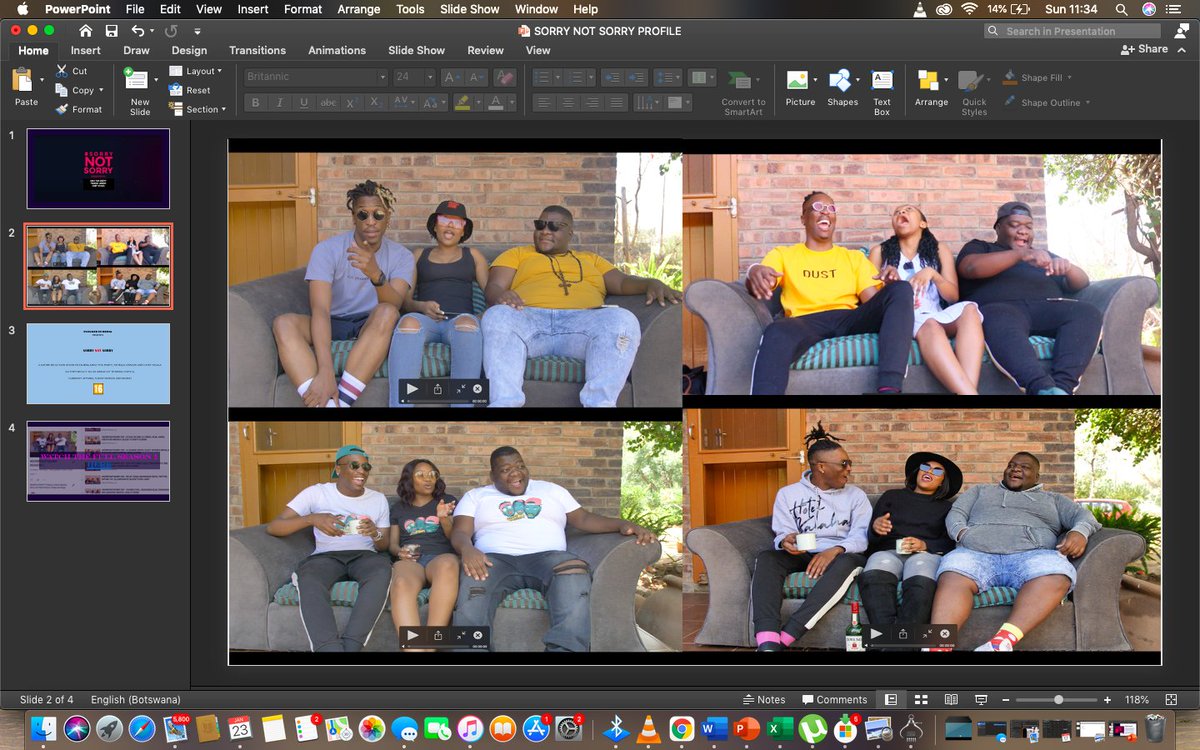Undo the last action
This screenshot has width=1200, height=750.
(x=137, y=31)
